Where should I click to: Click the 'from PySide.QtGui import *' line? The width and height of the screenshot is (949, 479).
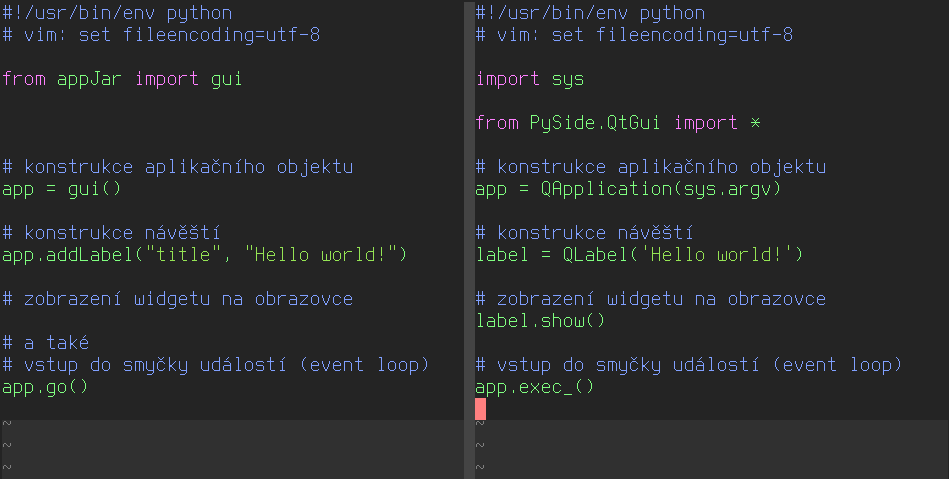click(618, 123)
